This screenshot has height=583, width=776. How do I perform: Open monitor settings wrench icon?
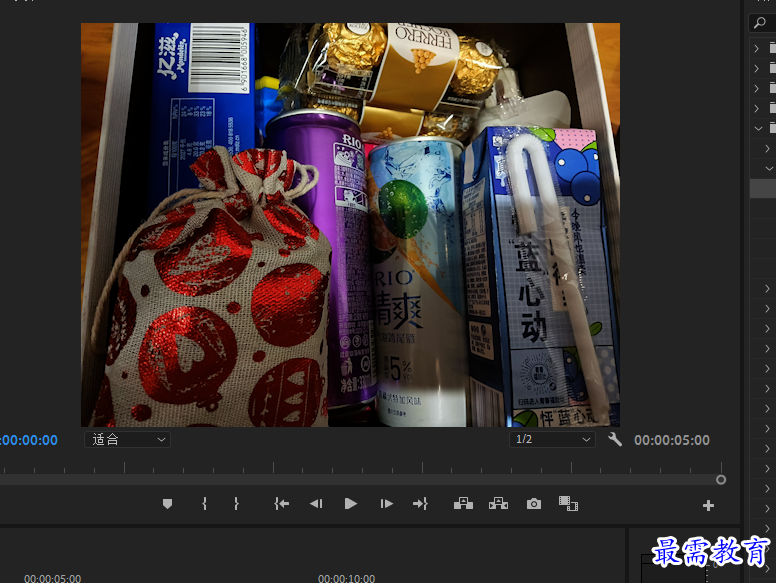[x=615, y=439]
